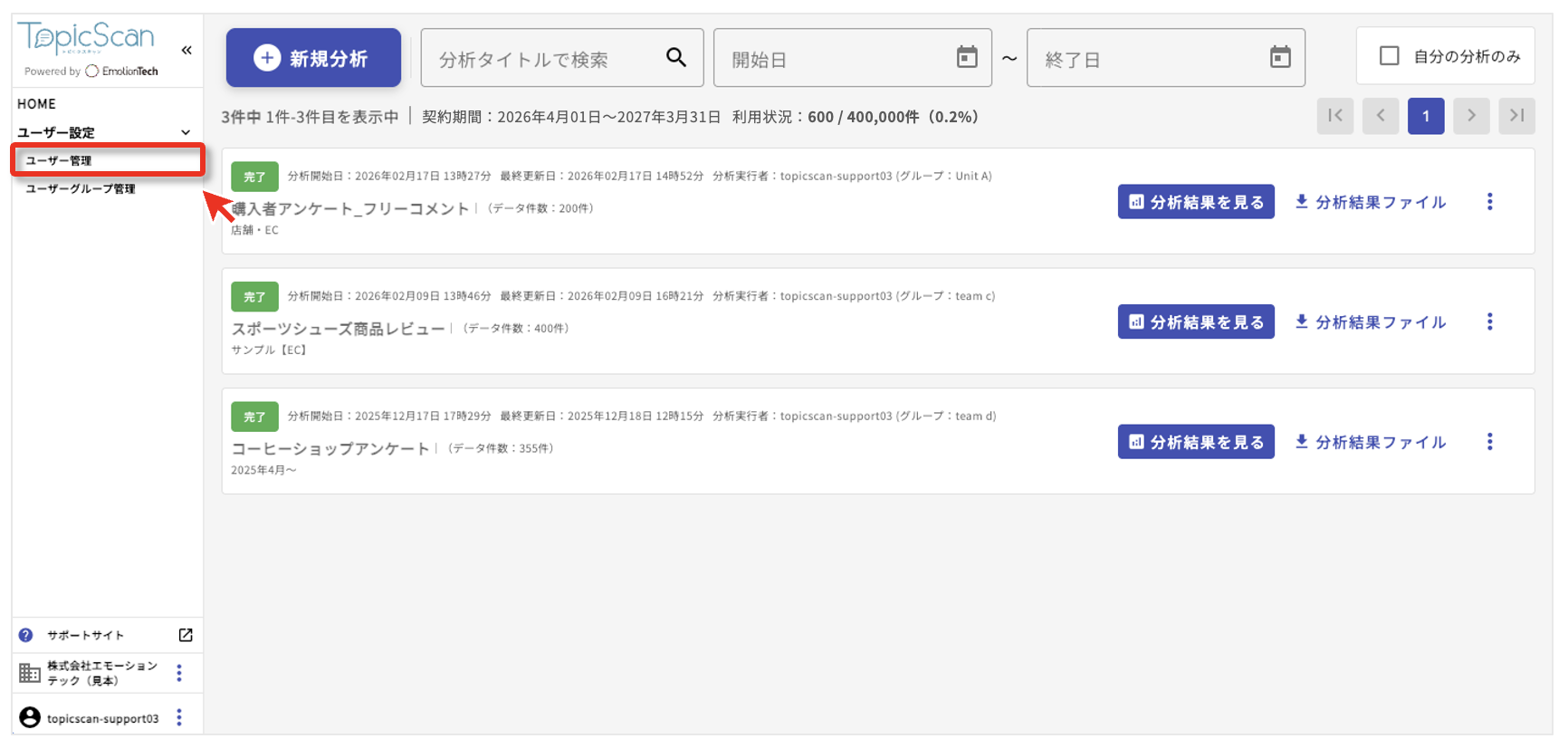Open the end date calendar picker

click(x=1279, y=58)
